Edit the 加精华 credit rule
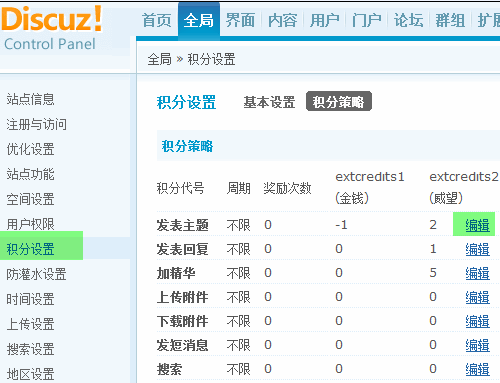 pos(477,273)
